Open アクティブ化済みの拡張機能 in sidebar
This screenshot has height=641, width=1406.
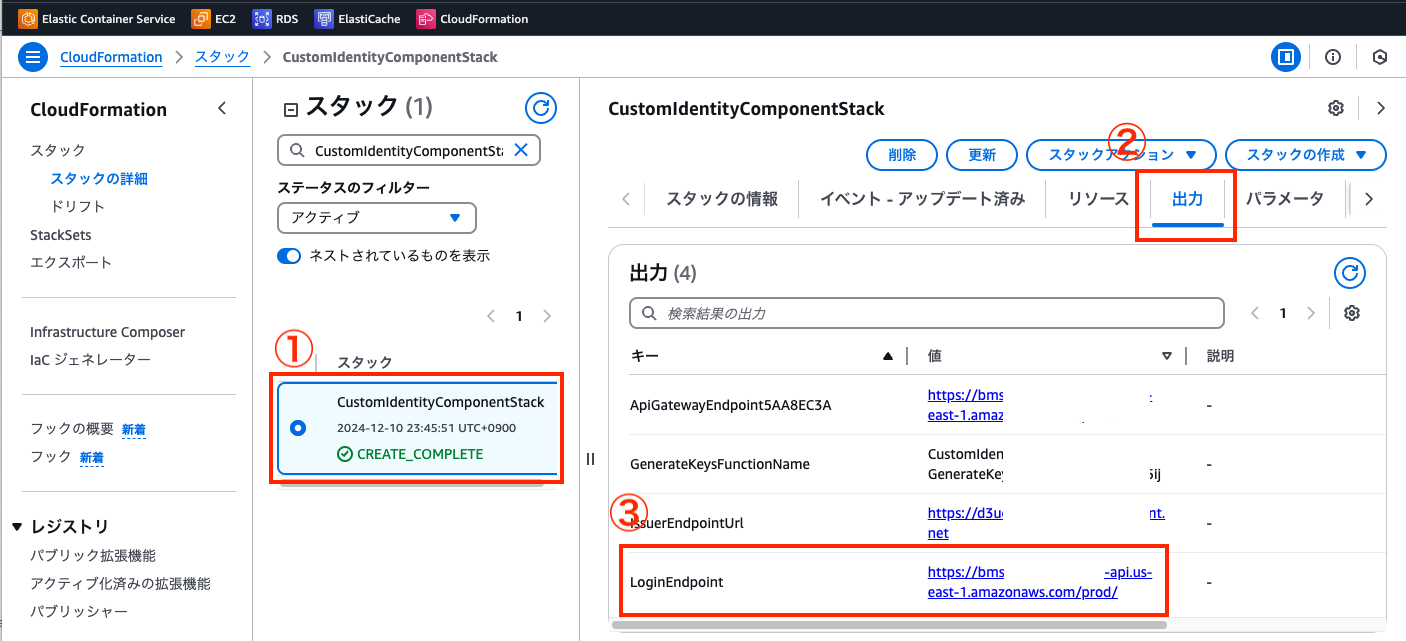click(x=120, y=583)
